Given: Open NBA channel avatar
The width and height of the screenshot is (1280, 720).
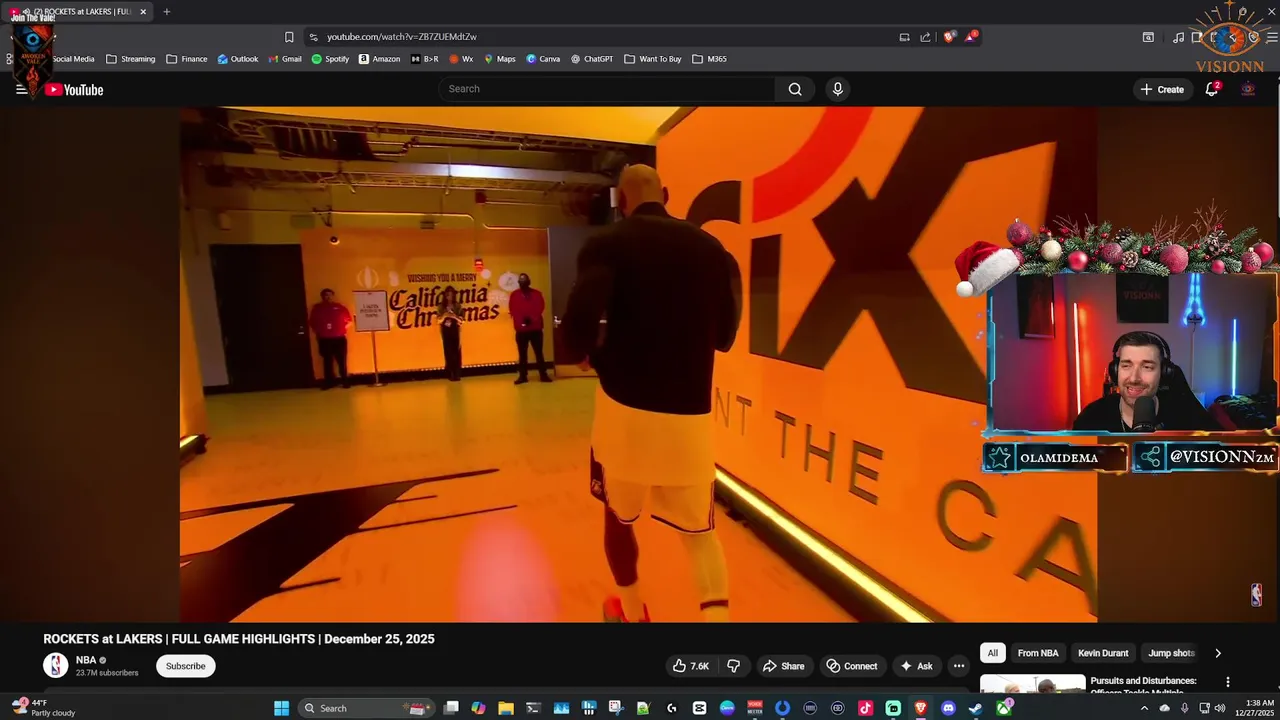Looking at the screenshot, I should tap(56, 665).
